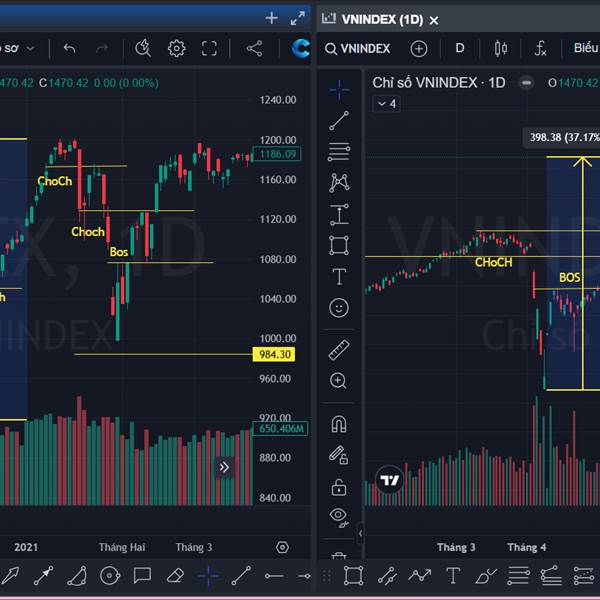The image size is (600, 600).
Task: Add a new chart tab with plus icon
Action: 271,18
